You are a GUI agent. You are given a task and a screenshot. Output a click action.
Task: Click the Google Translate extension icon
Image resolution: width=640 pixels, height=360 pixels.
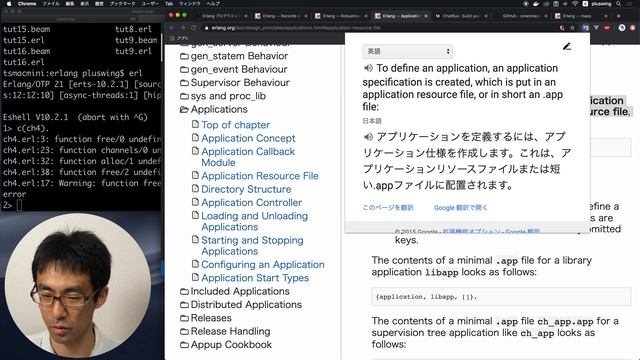coord(586,28)
